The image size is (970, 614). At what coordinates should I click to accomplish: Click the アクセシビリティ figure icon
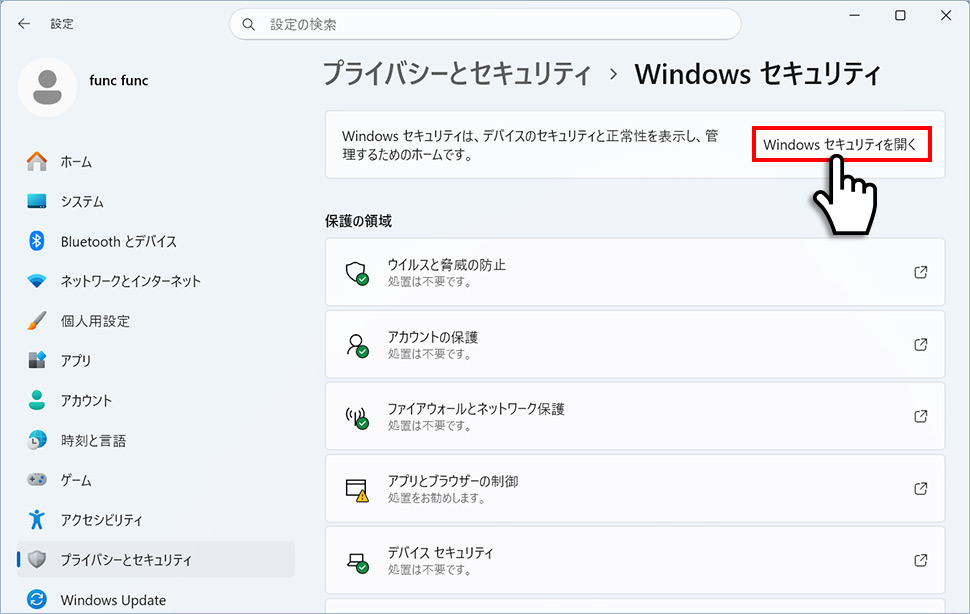coord(37,519)
